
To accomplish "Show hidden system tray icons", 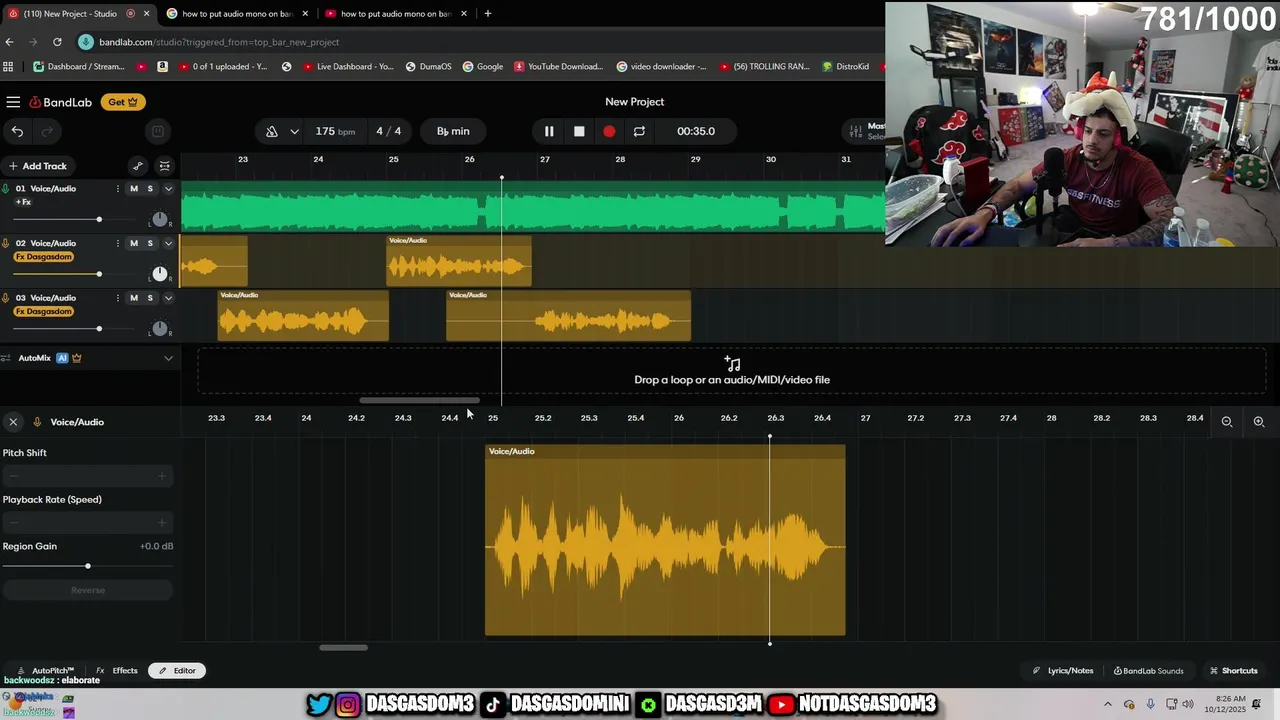I will pos(1107,704).
